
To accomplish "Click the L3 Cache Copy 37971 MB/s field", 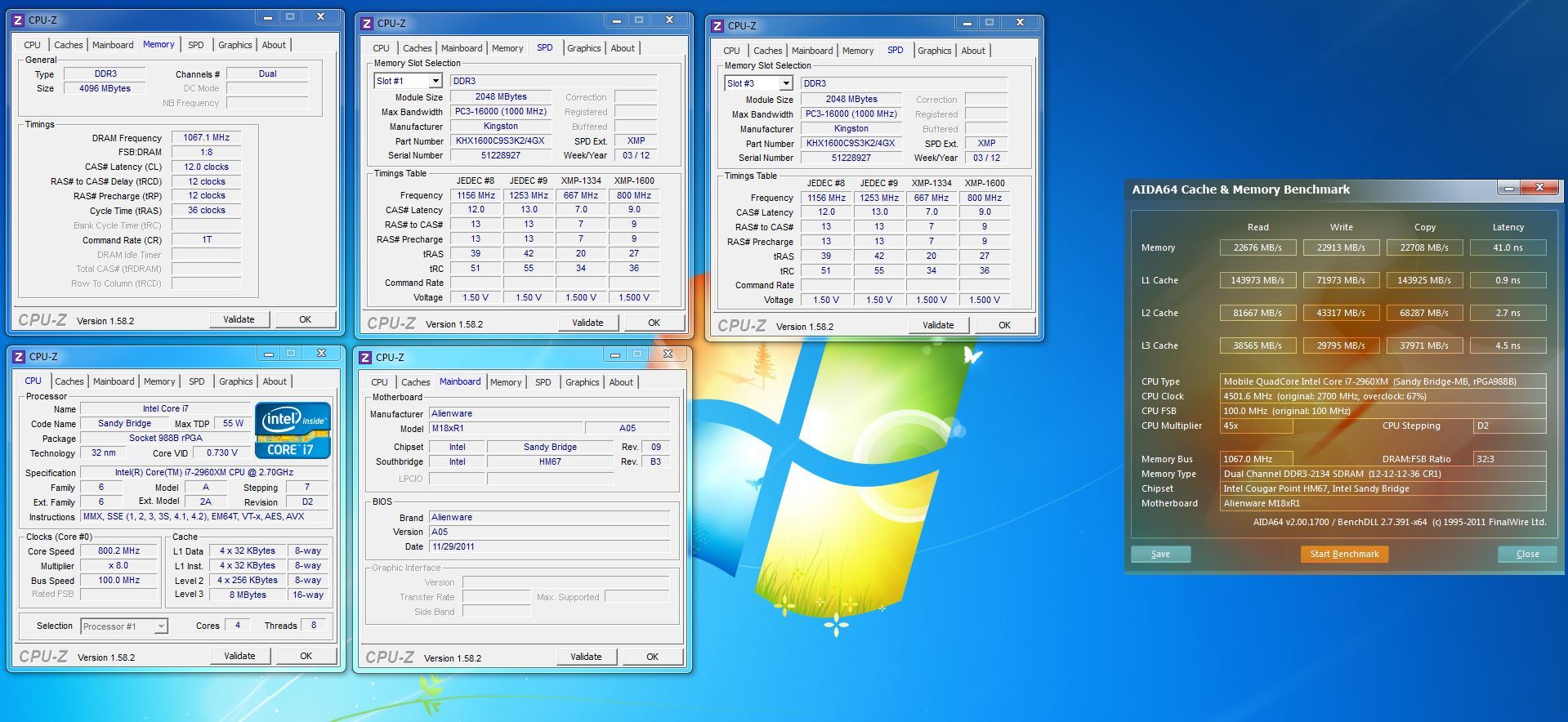I will coord(1424,345).
